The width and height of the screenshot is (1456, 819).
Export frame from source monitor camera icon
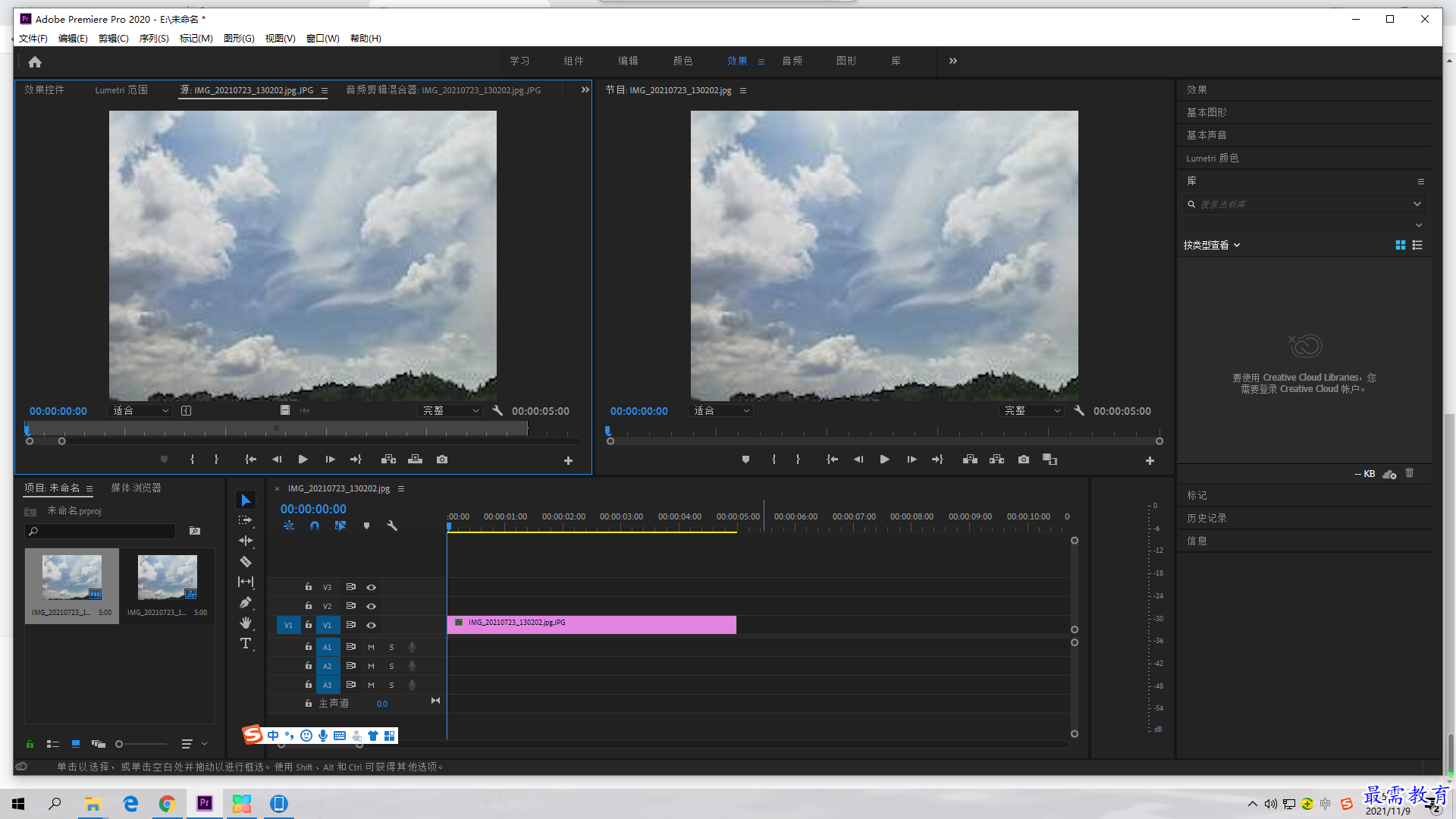pyautogui.click(x=442, y=460)
